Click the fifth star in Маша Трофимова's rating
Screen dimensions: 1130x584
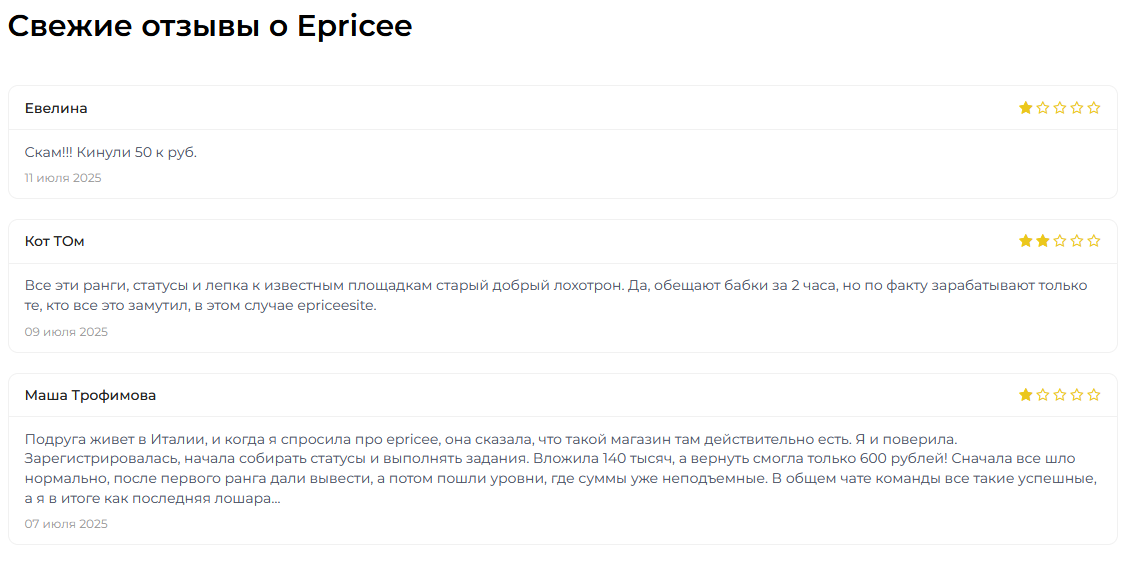pos(1094,395)
